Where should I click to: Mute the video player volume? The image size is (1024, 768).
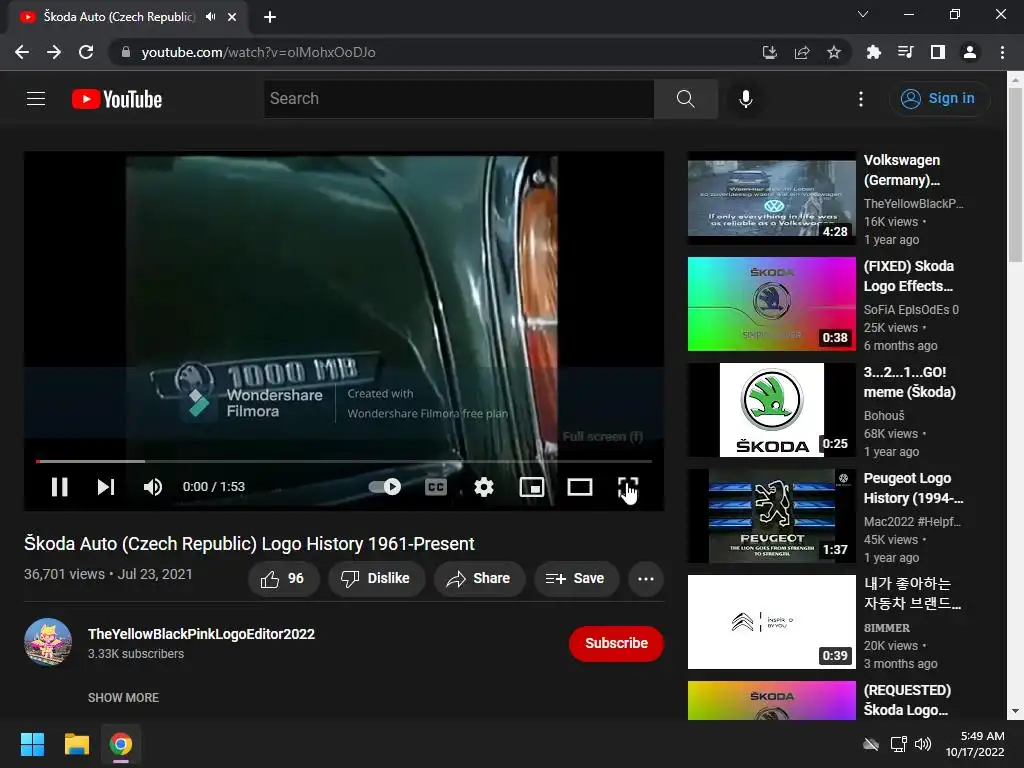pos(153,487)
